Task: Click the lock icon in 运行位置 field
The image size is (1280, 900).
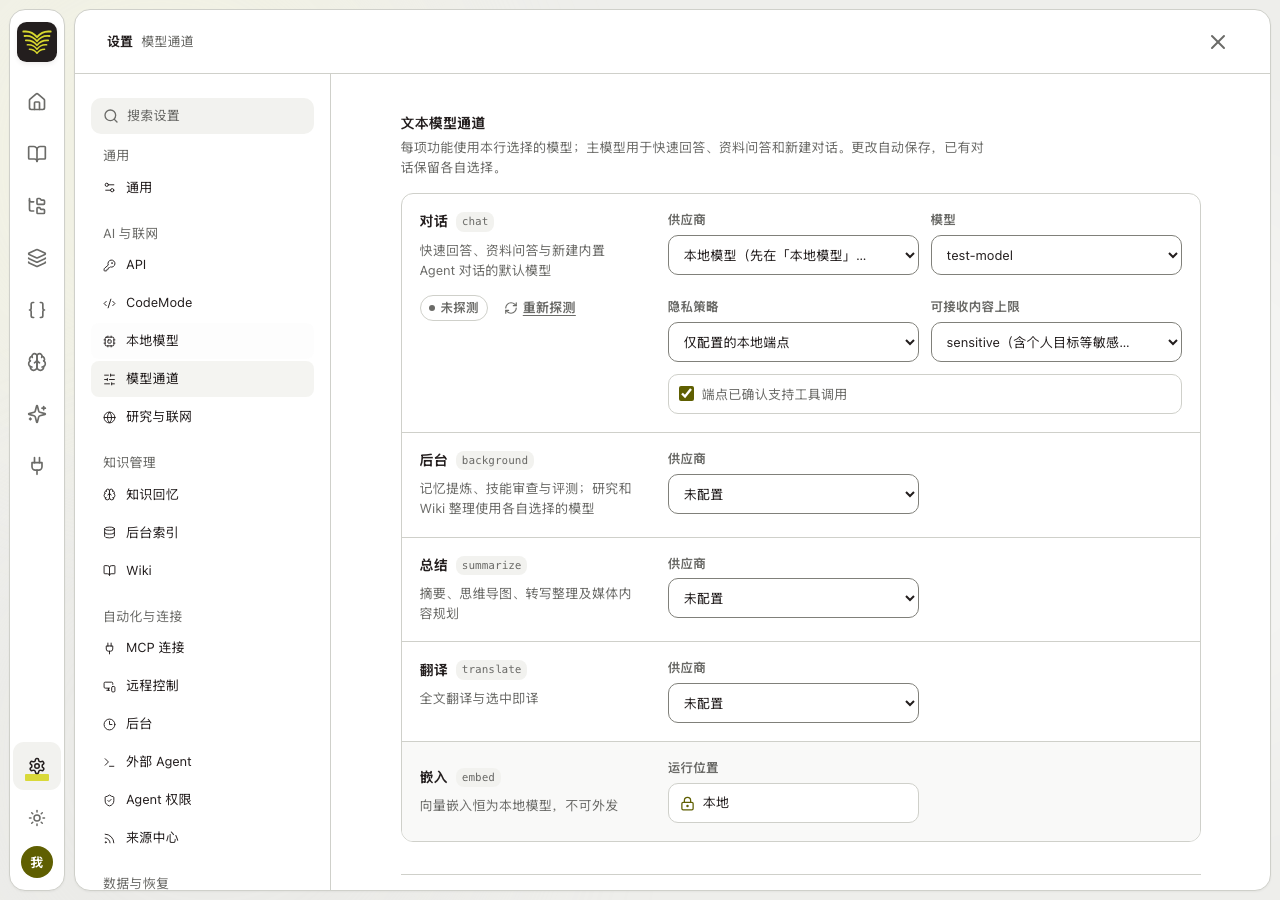Action: (687, 803)
